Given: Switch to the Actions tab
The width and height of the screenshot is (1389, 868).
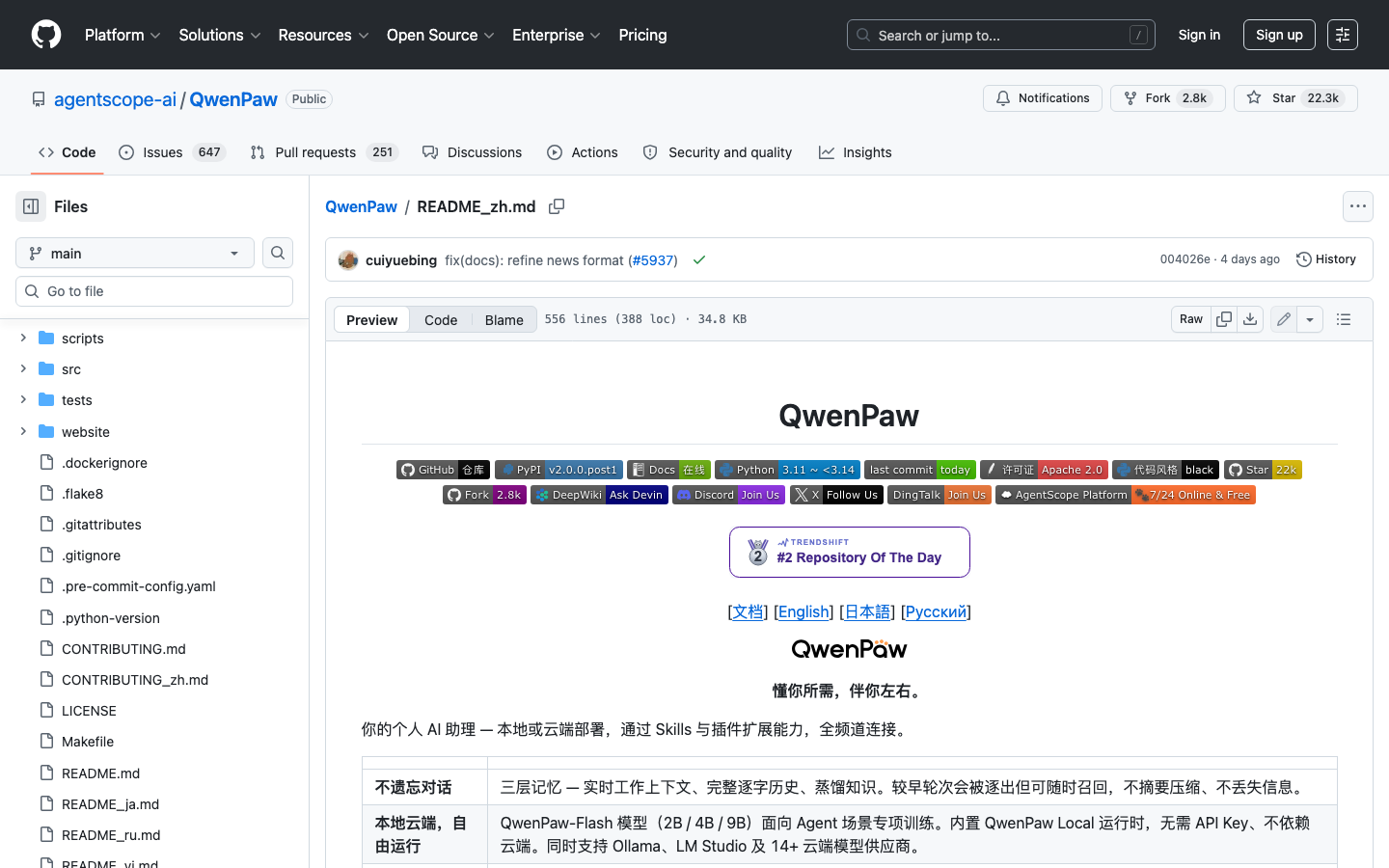Looking at the screenshot, I should [583, 152].
